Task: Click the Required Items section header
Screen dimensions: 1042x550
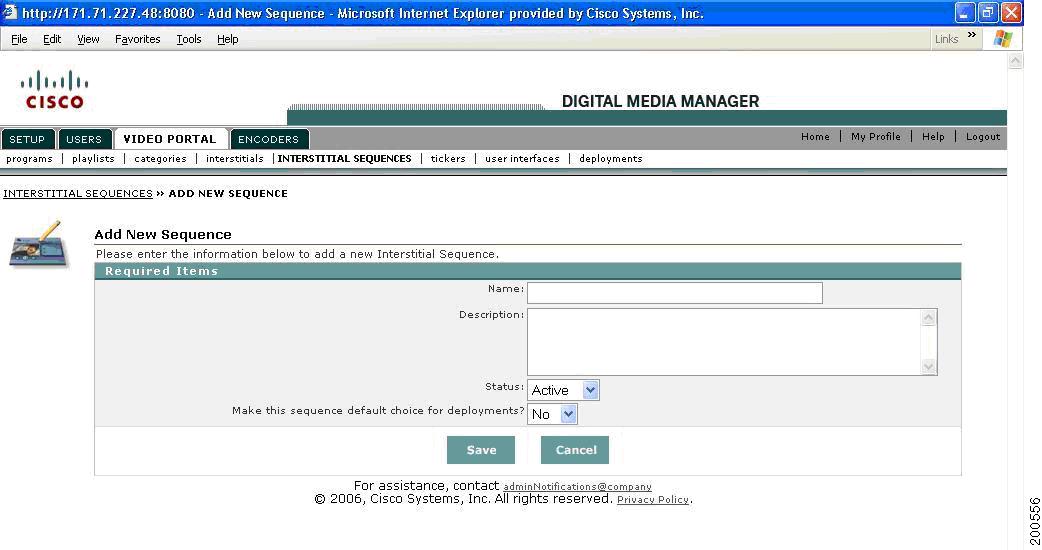Action: (528, 271)
